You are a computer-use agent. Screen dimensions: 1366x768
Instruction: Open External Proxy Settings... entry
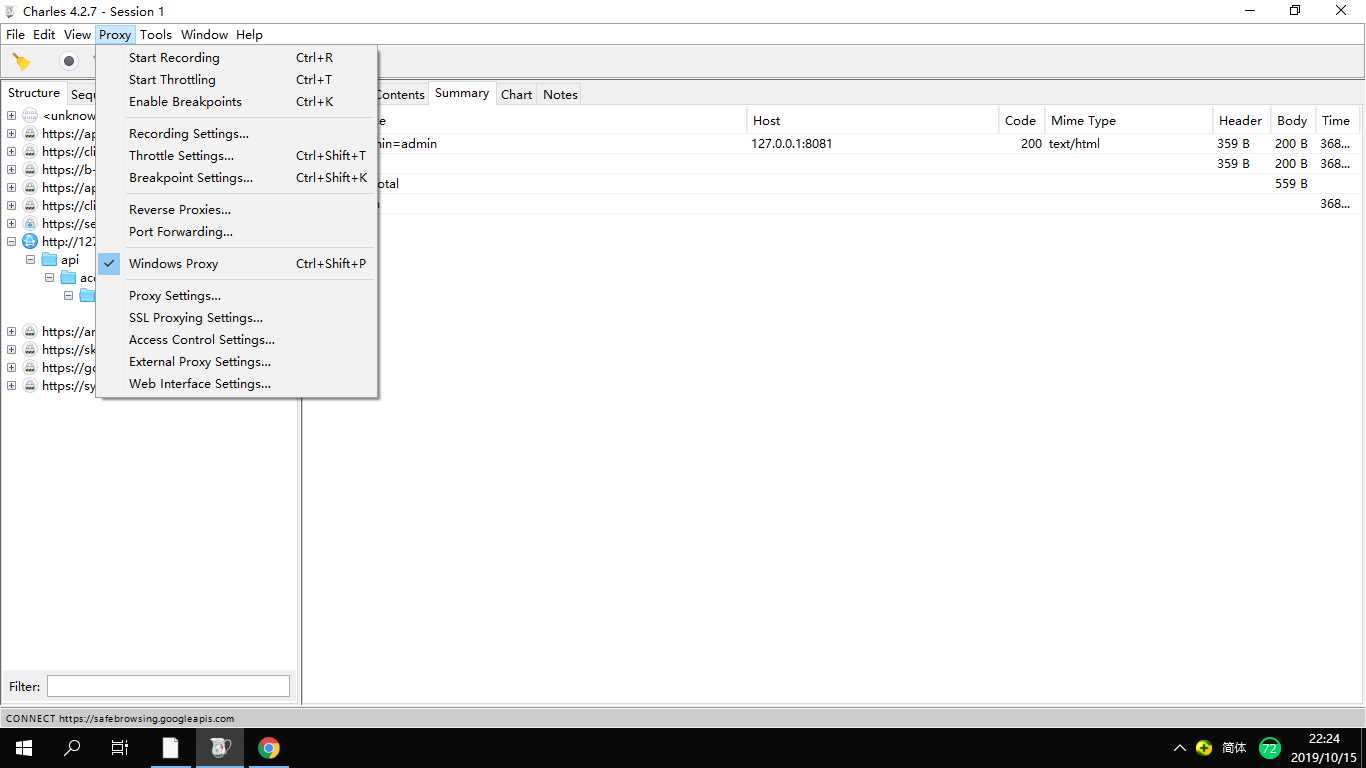(237, 362)
